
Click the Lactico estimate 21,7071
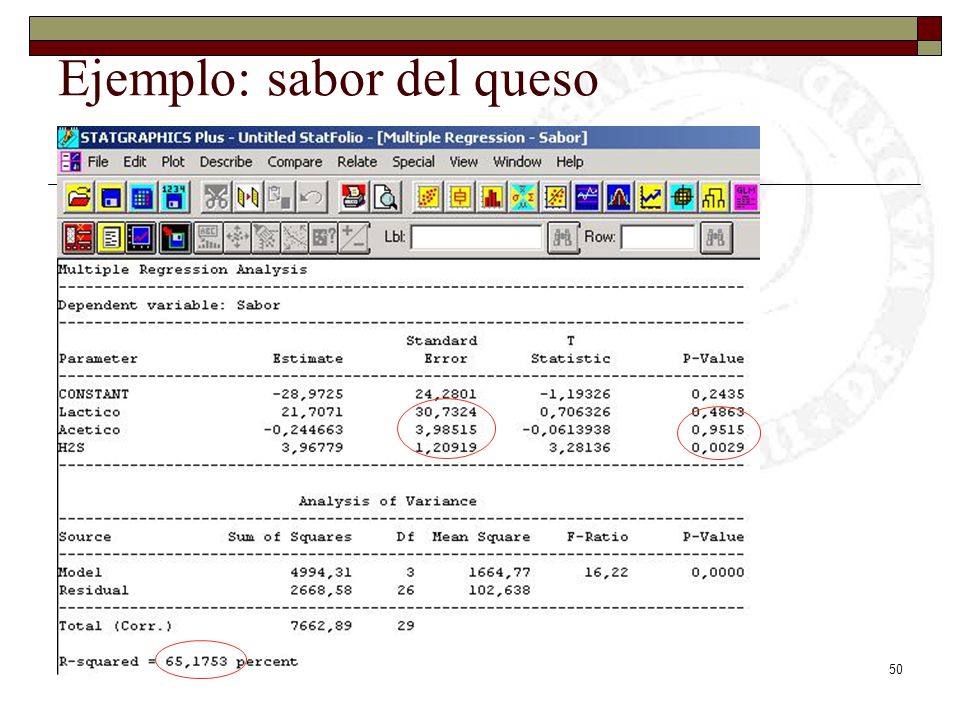pyautogui.click(x=312, y=412)
